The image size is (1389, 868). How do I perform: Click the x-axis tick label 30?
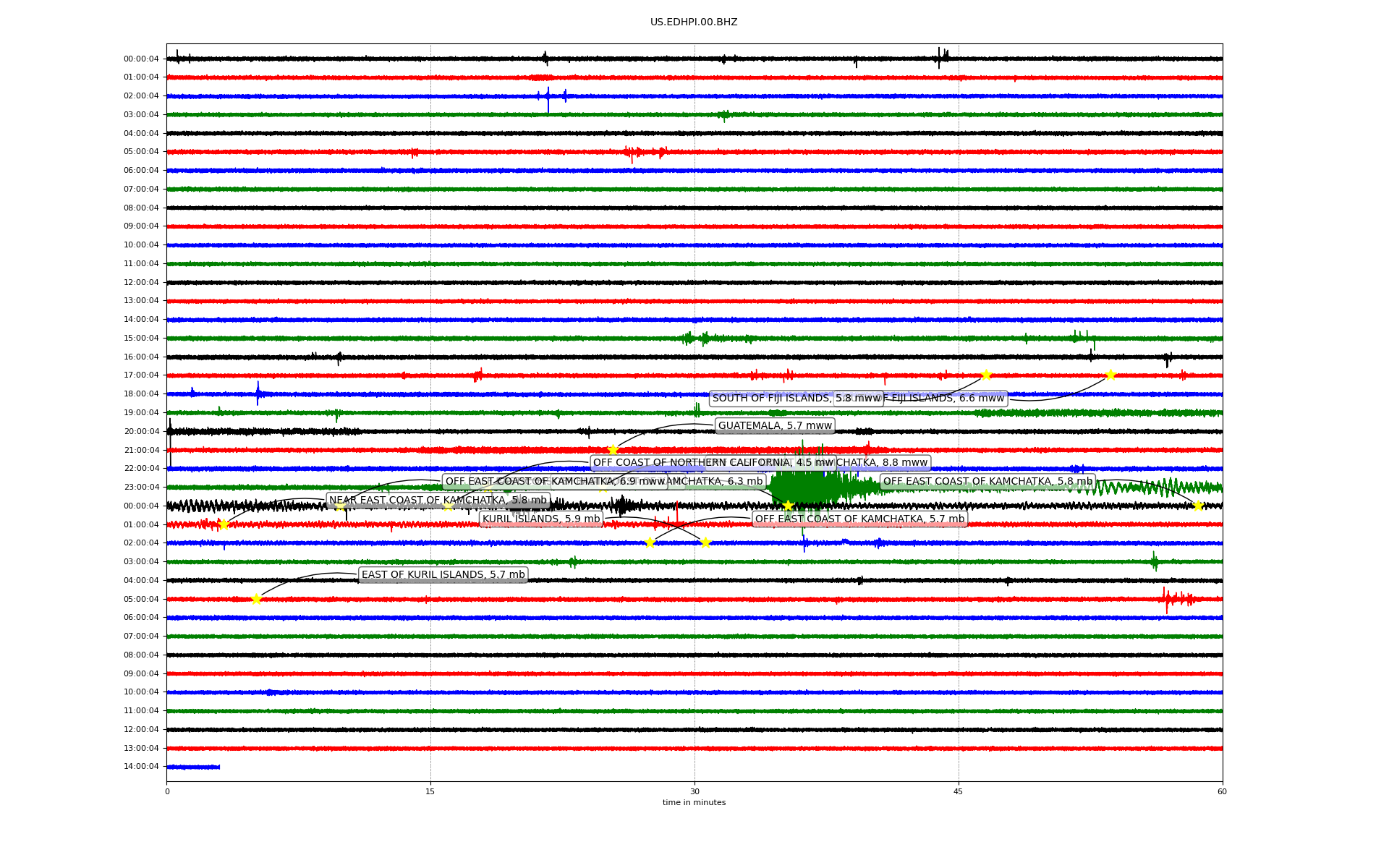point(694,791)
